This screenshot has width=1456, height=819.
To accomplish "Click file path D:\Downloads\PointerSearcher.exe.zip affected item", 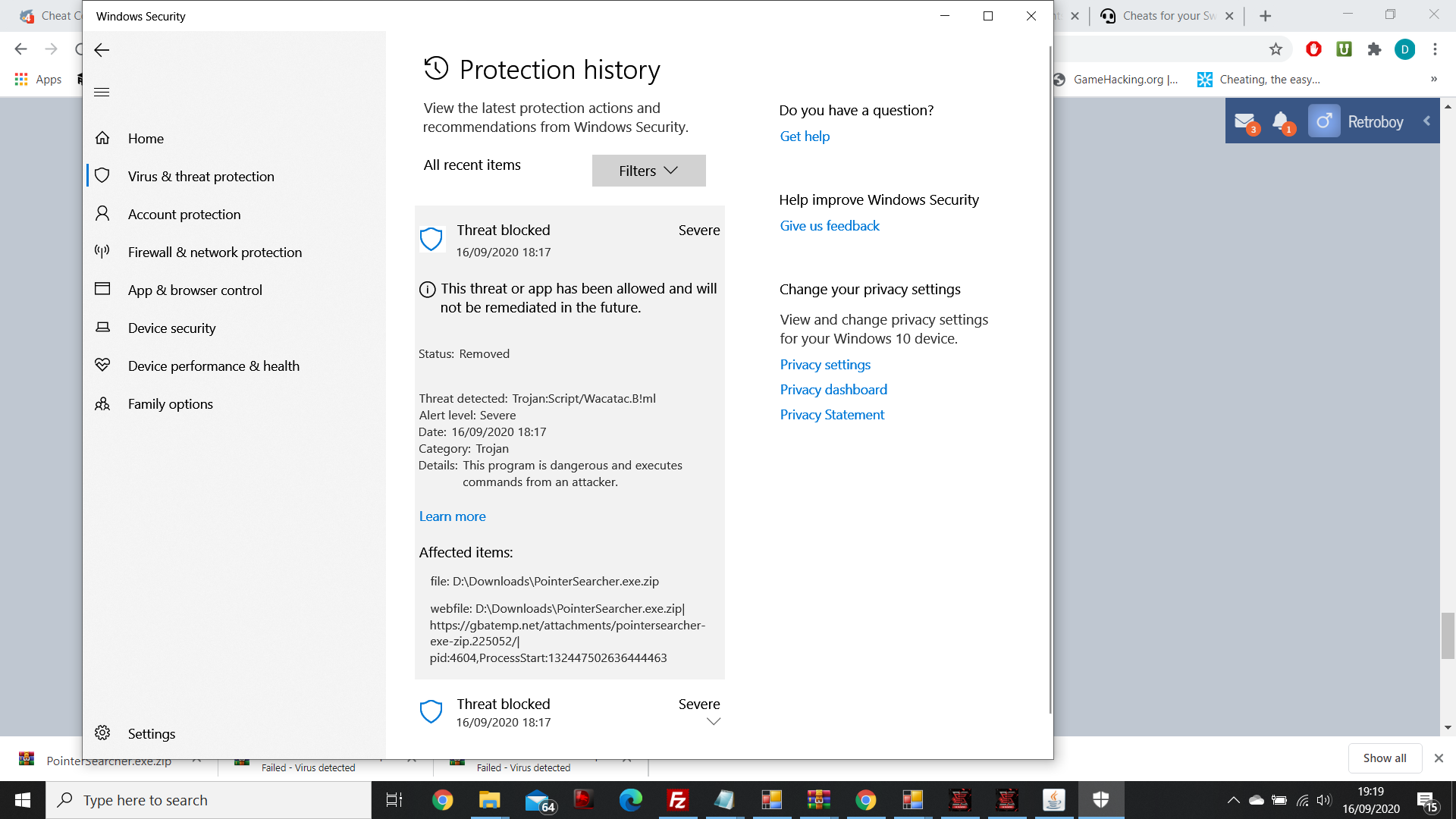I will 544,581.
